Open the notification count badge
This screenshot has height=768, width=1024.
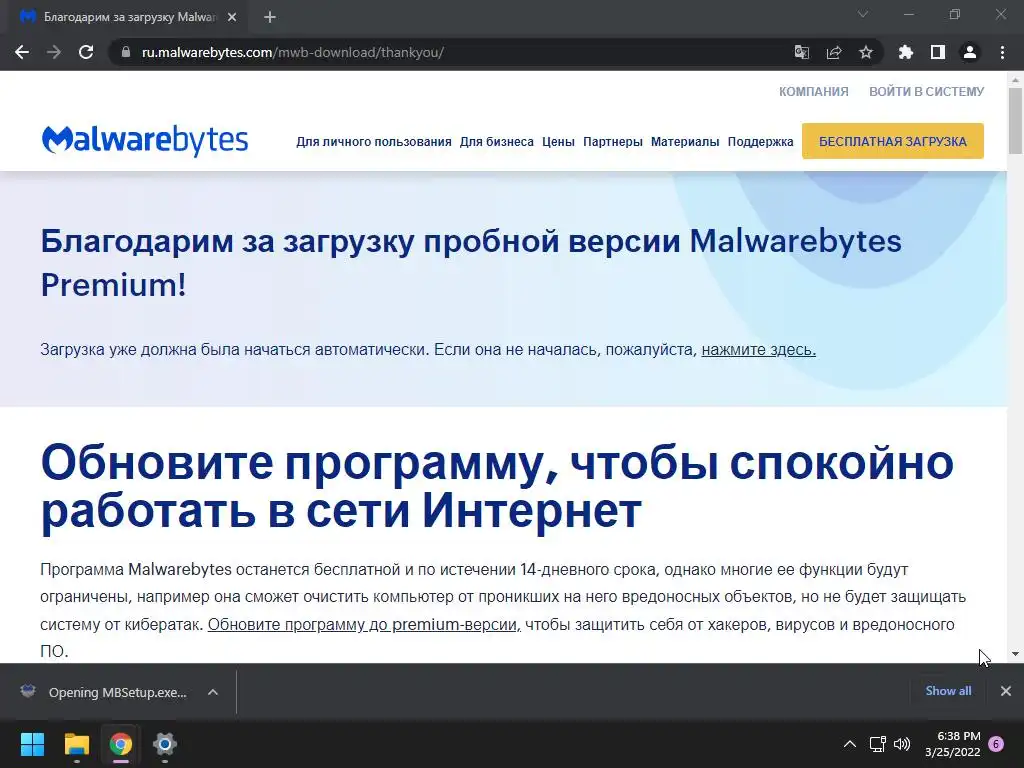point(996,744)
